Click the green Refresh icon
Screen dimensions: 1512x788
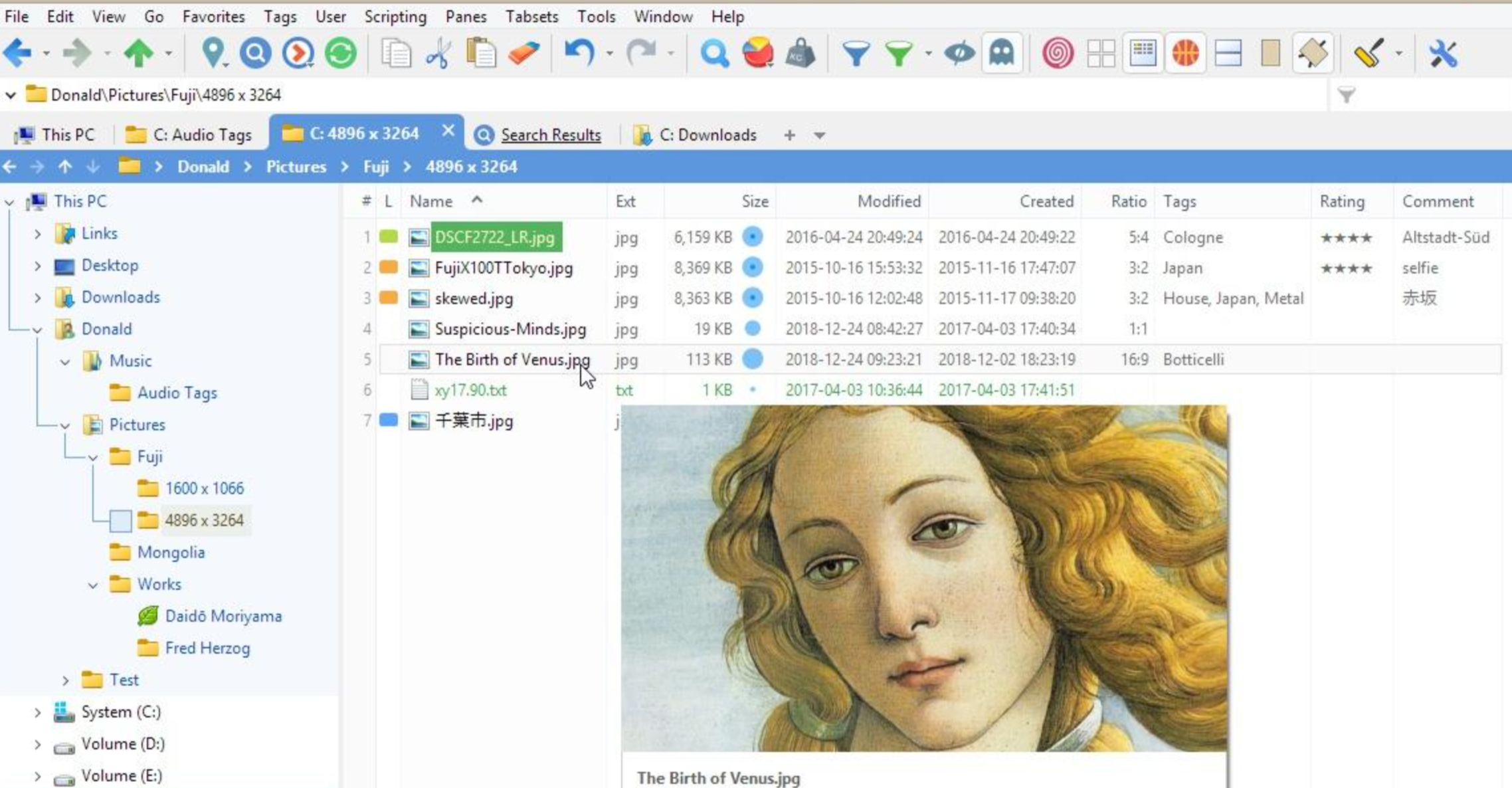pos(340,52)
